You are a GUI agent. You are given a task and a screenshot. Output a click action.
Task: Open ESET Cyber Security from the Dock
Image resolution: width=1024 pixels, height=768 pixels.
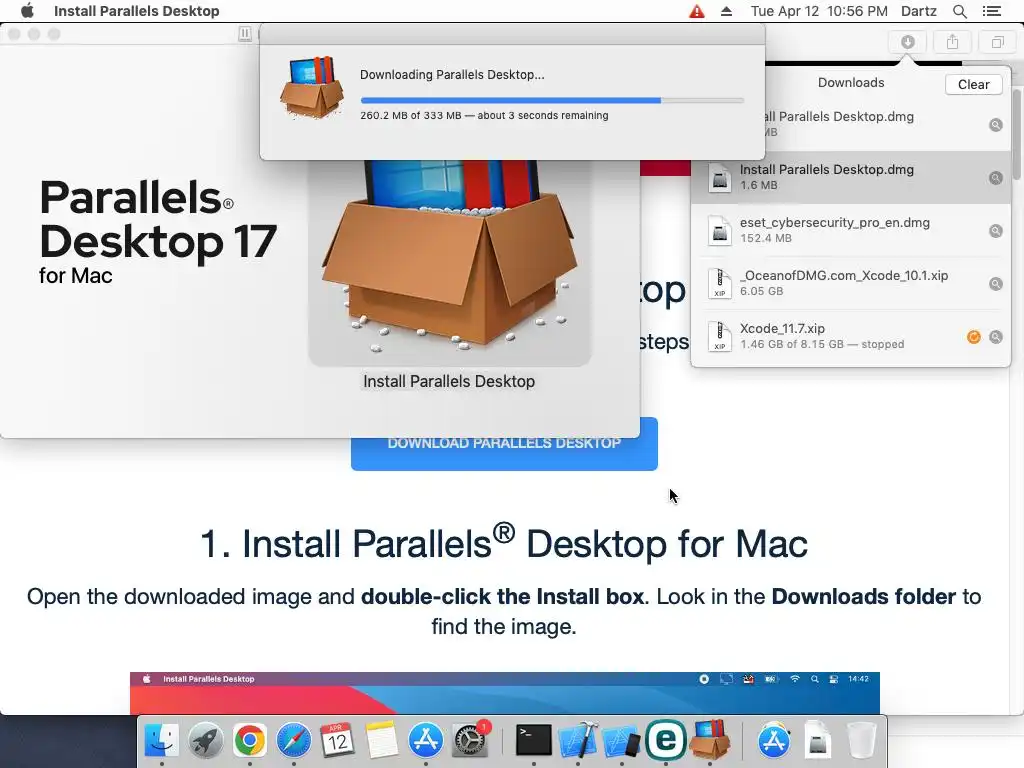click(665, 741)
